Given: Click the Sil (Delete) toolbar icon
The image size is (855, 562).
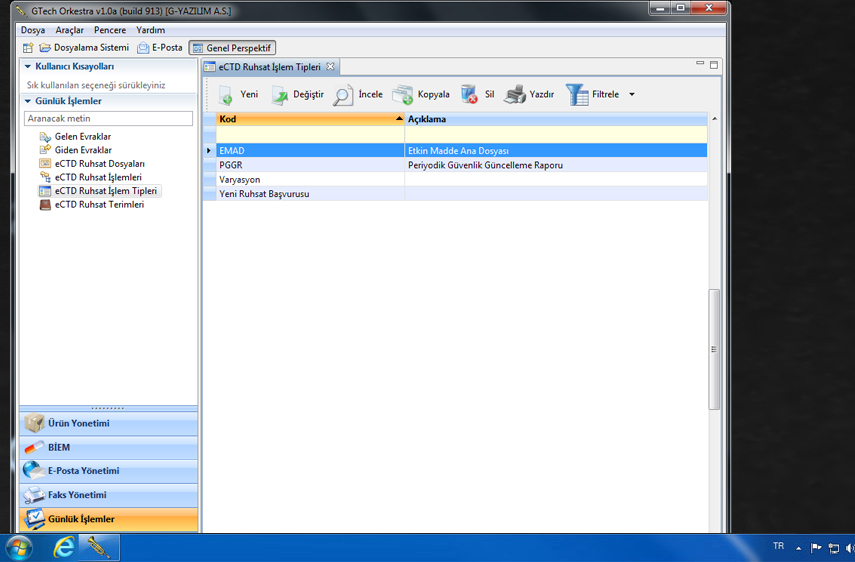Looking at the screenshot, I should 469,95.
